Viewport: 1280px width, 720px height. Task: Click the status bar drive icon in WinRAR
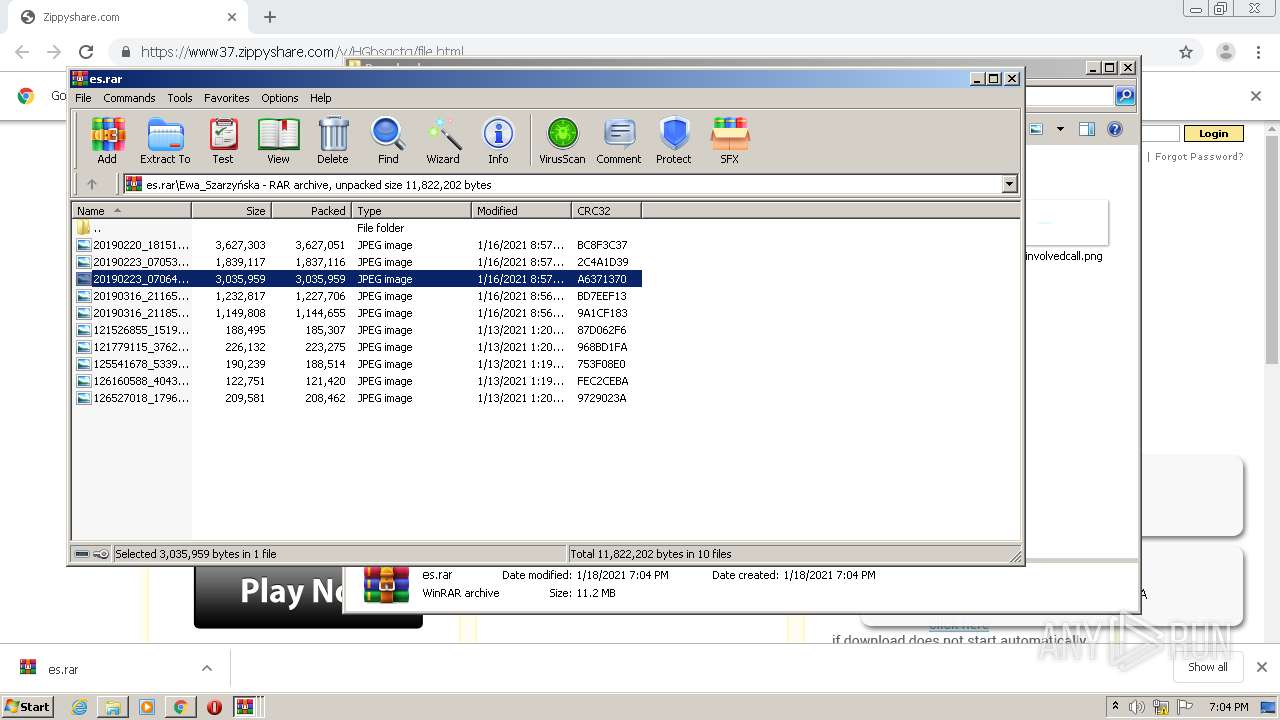tap(82, 554)
